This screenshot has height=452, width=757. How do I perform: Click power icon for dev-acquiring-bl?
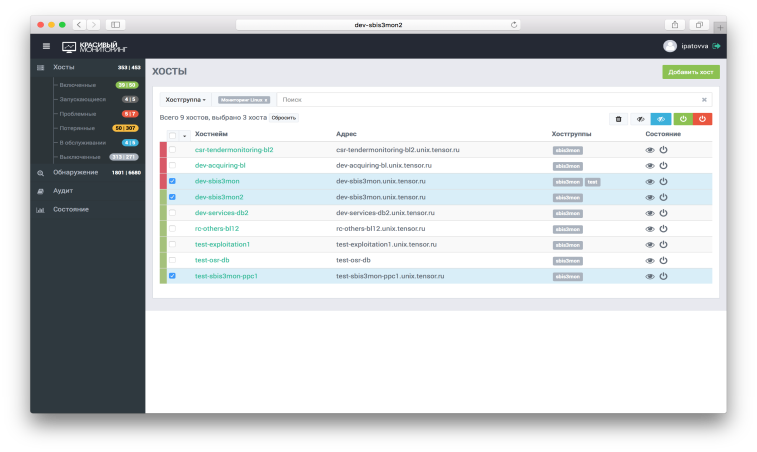point(663,165)
